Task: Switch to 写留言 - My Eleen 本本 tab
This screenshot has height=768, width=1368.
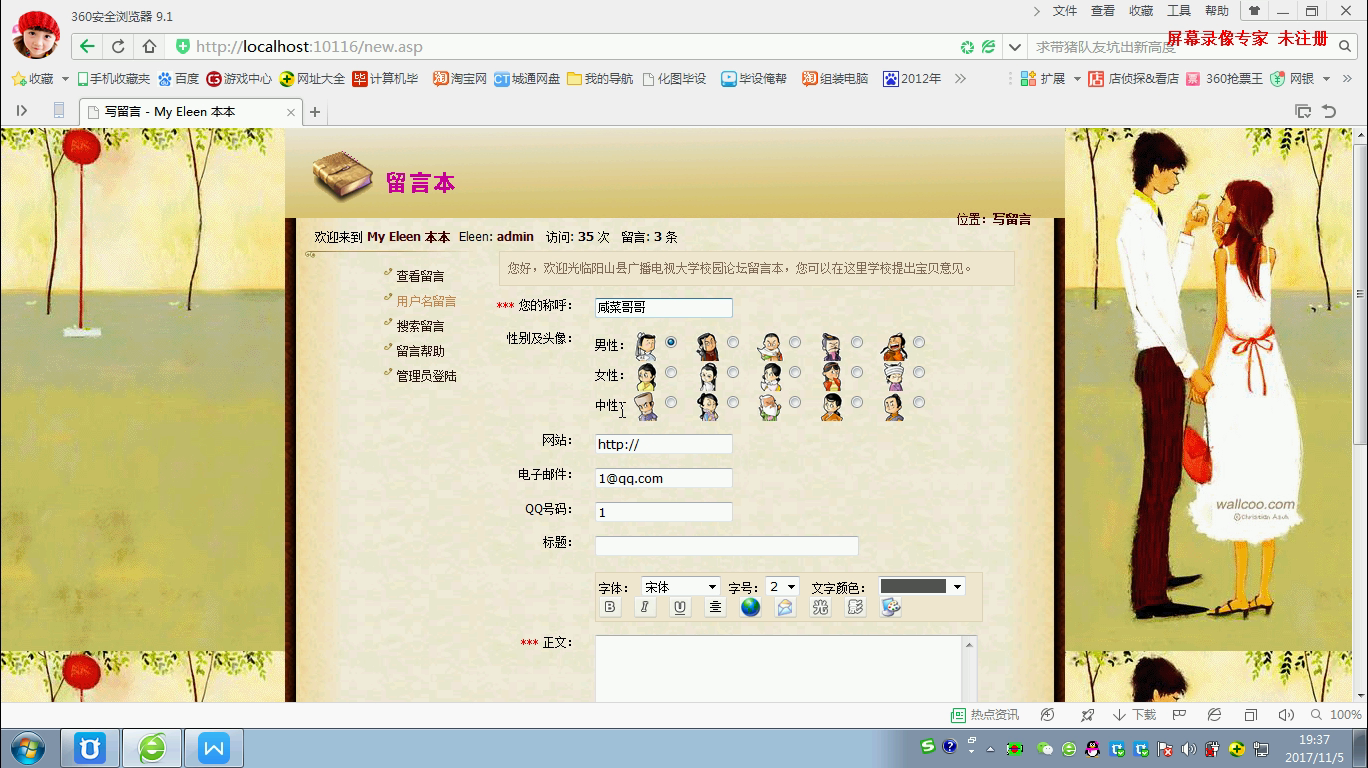Action: 190,112
